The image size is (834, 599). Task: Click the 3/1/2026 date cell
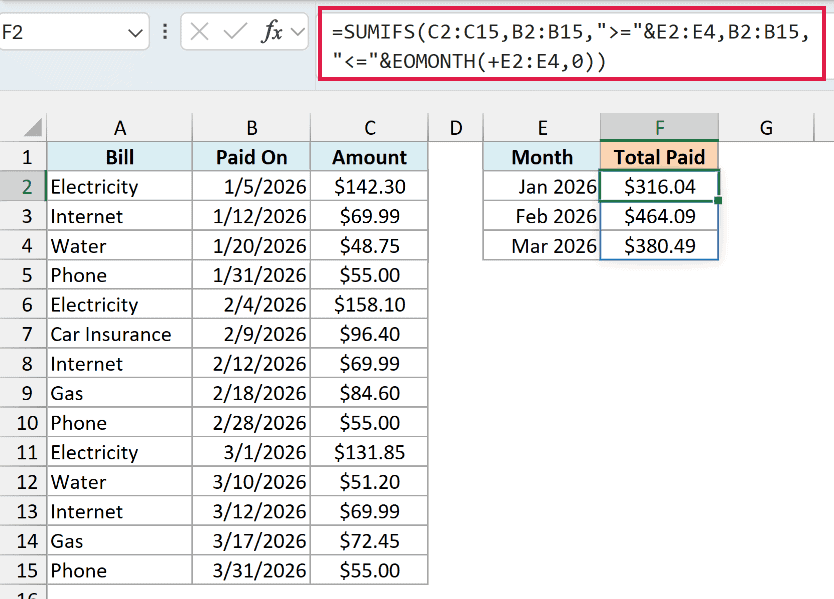tap(252, 452)
